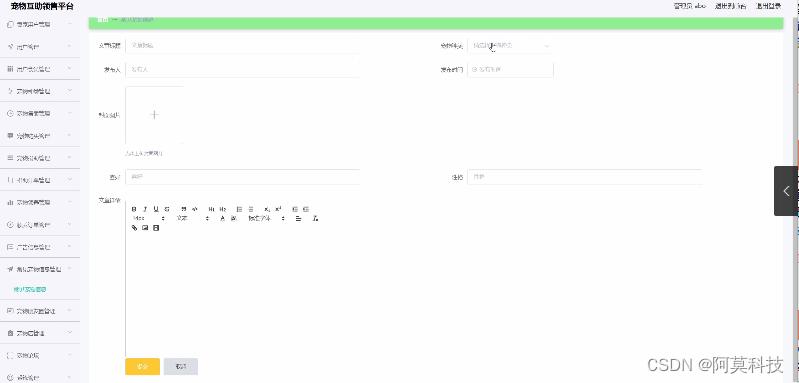Open the dark side tab with left chevron
The height and width of the screenshot is (383, 799).
786,191
